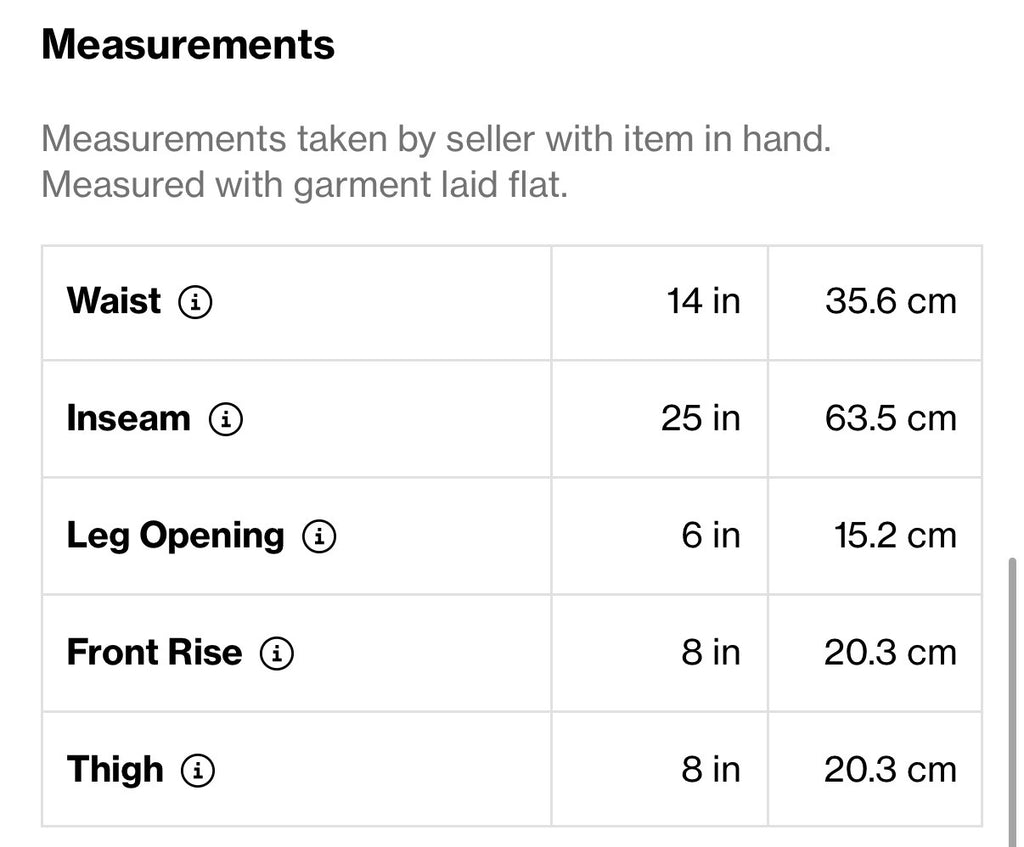Image resolution: width=1024 pixels, height=847 pixels.
Task: Click the Measurements heading
Action: click(188, 44)
